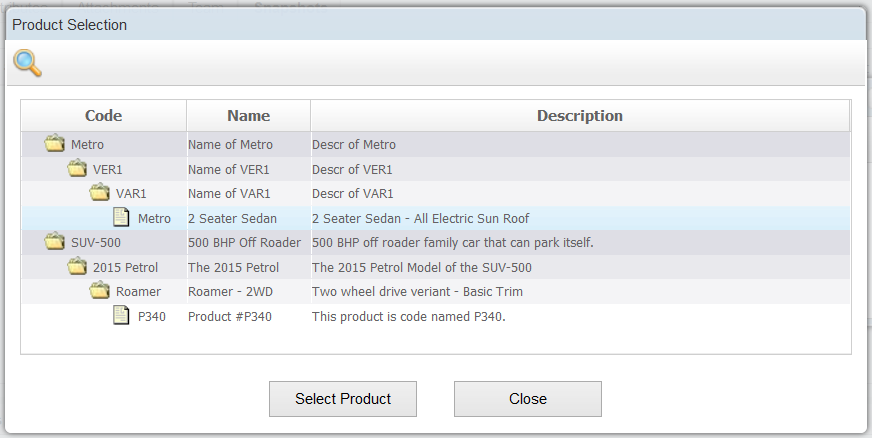This screenshot has height=438, width=872.
Task: Sort by the Code column header
Action: coord(103,116)
